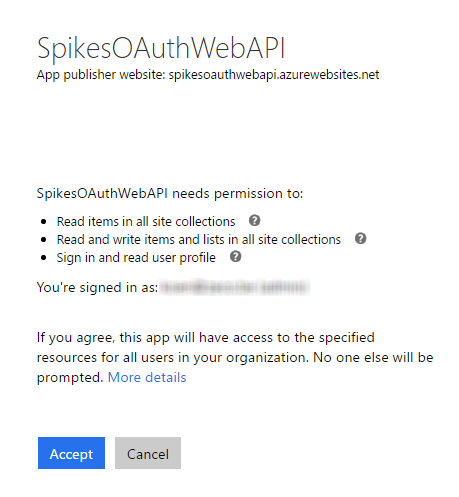The height and width of the screenshot is (497, 459).
Task: Click Sign in and read user profile text
Action: tap(136, 258)
